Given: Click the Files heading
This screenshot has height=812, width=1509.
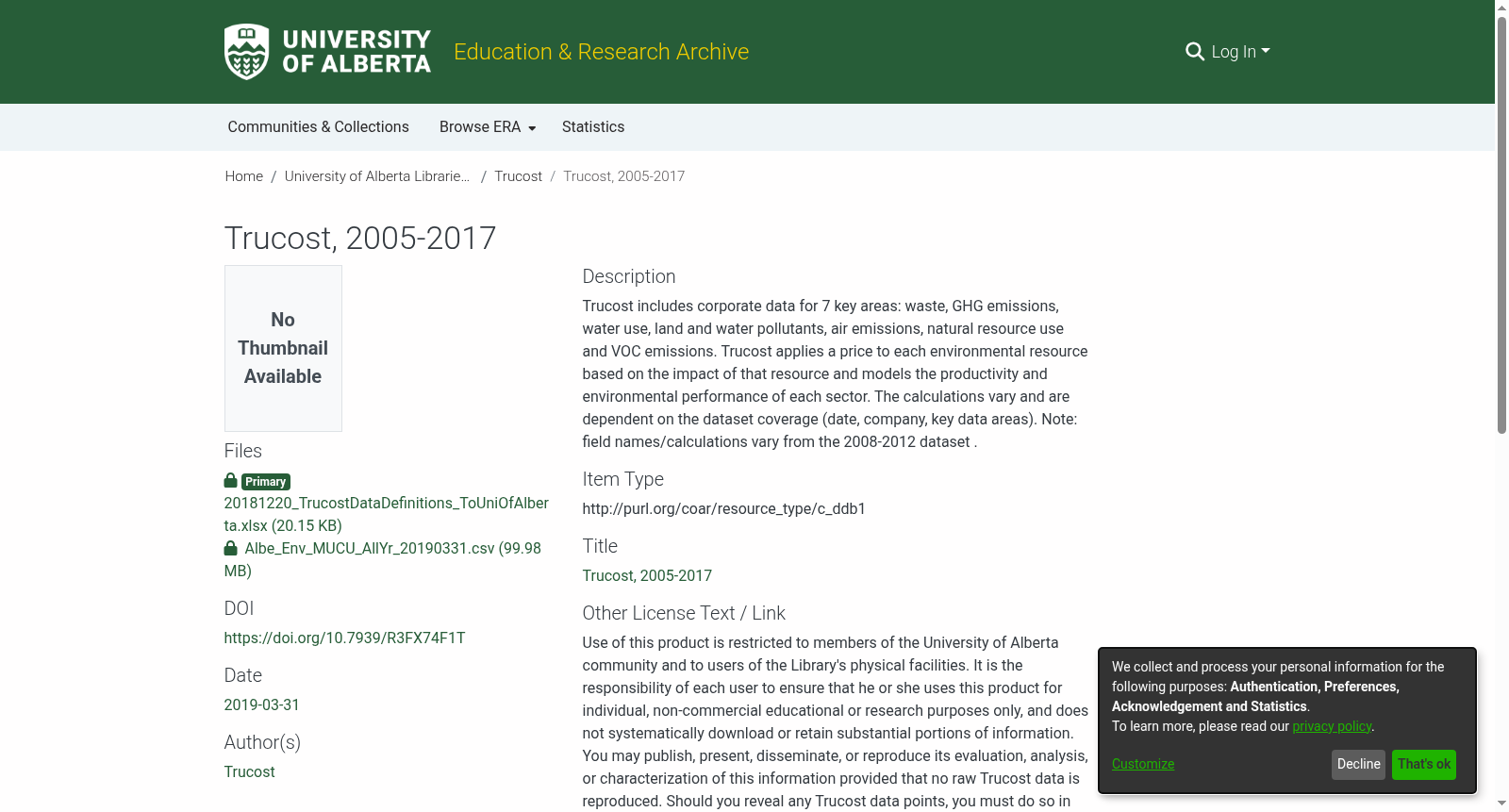Looking at the screenshot, I should 243,451.
